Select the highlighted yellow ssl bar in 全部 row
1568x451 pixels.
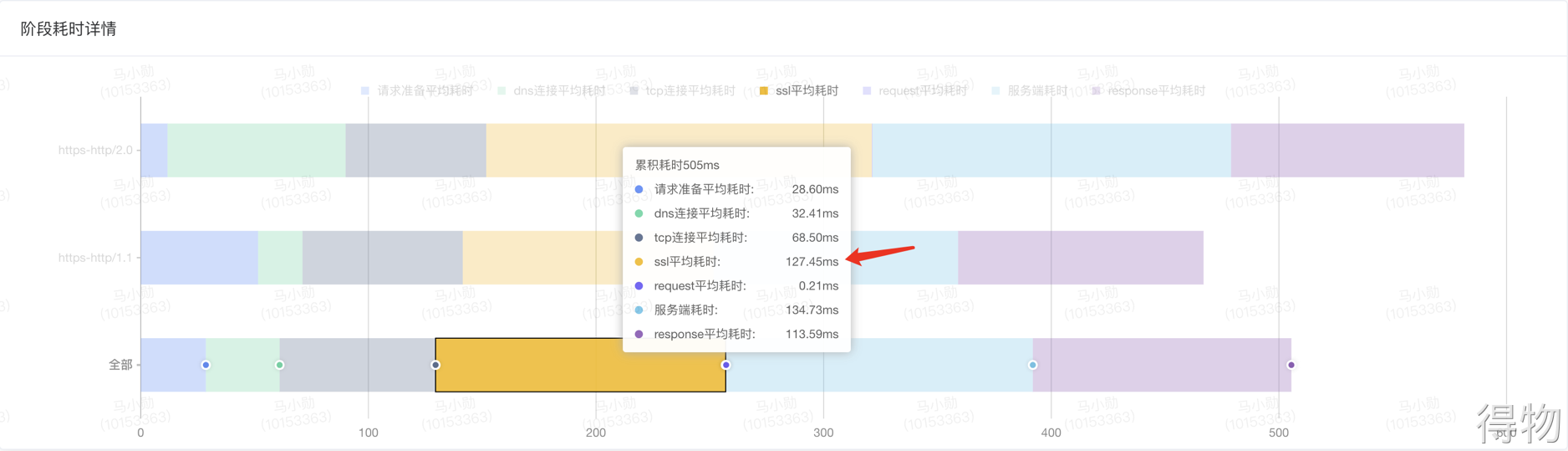(x=580, y=365)
